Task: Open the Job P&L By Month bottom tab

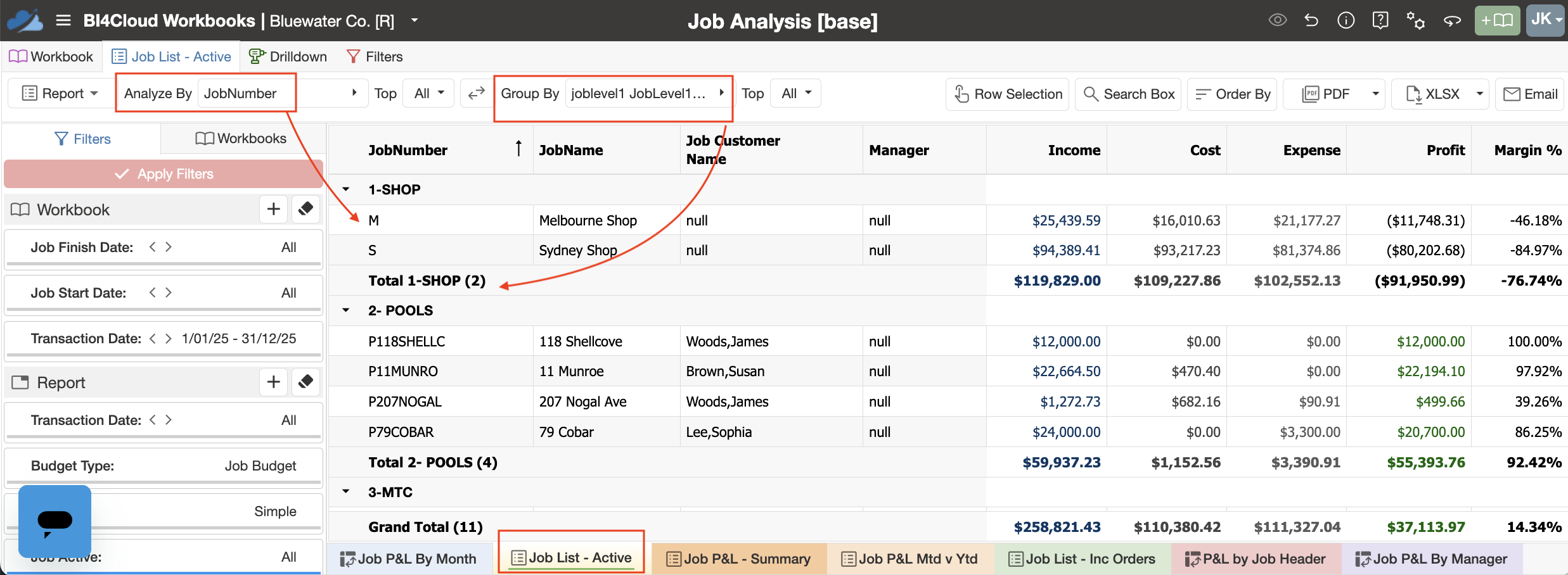Action: coord(409,559)
